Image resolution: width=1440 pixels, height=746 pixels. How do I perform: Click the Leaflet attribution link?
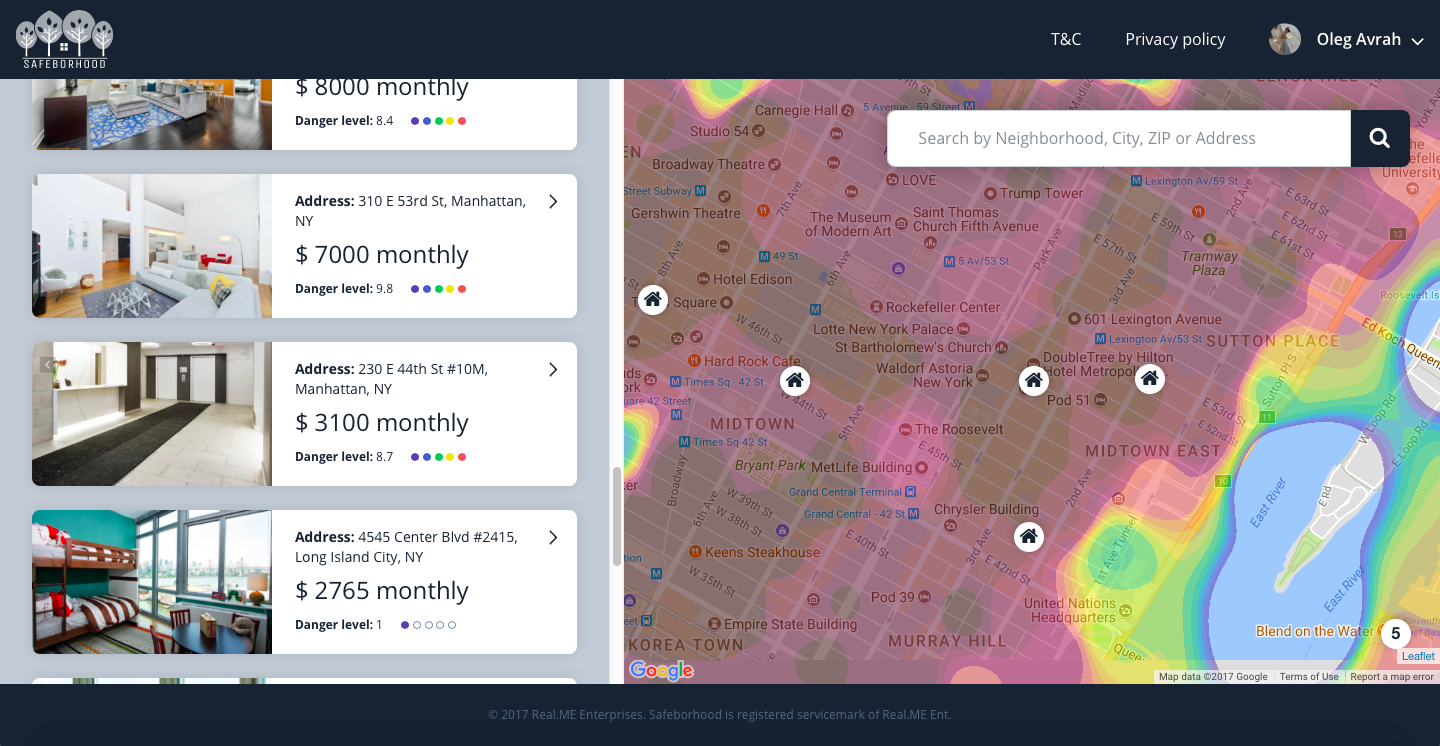[1418, 656]
